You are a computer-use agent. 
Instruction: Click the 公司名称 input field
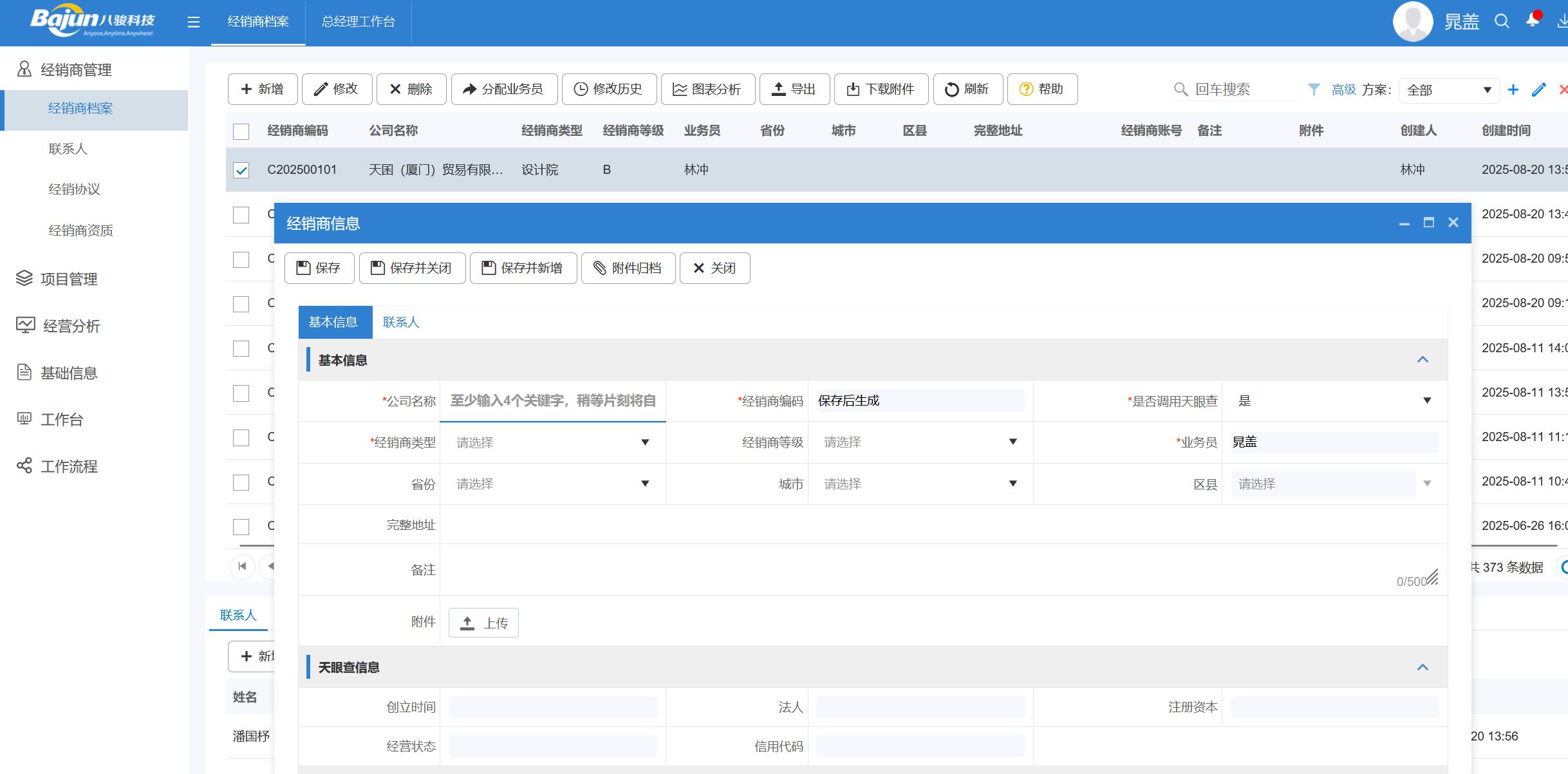click(x=552, y=401)
